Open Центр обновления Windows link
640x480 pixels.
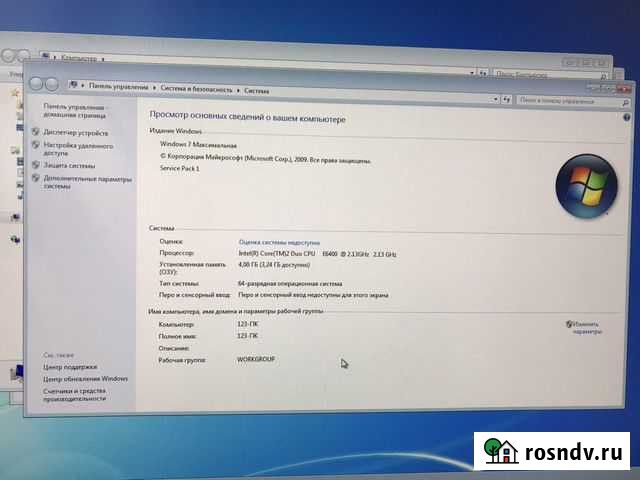coord(85,379)
